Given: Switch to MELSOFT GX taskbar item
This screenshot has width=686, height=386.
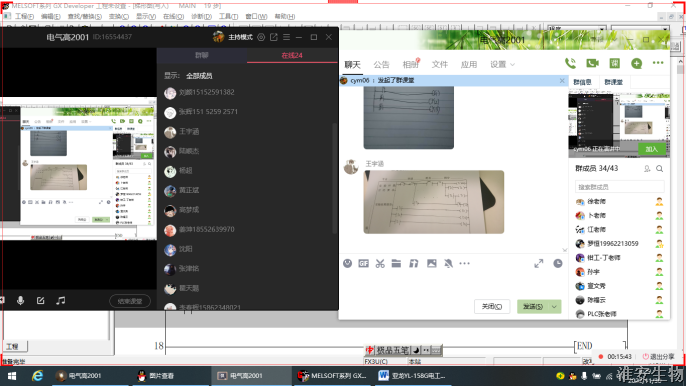Looking at the screenshot, I should tap(332, 376).
